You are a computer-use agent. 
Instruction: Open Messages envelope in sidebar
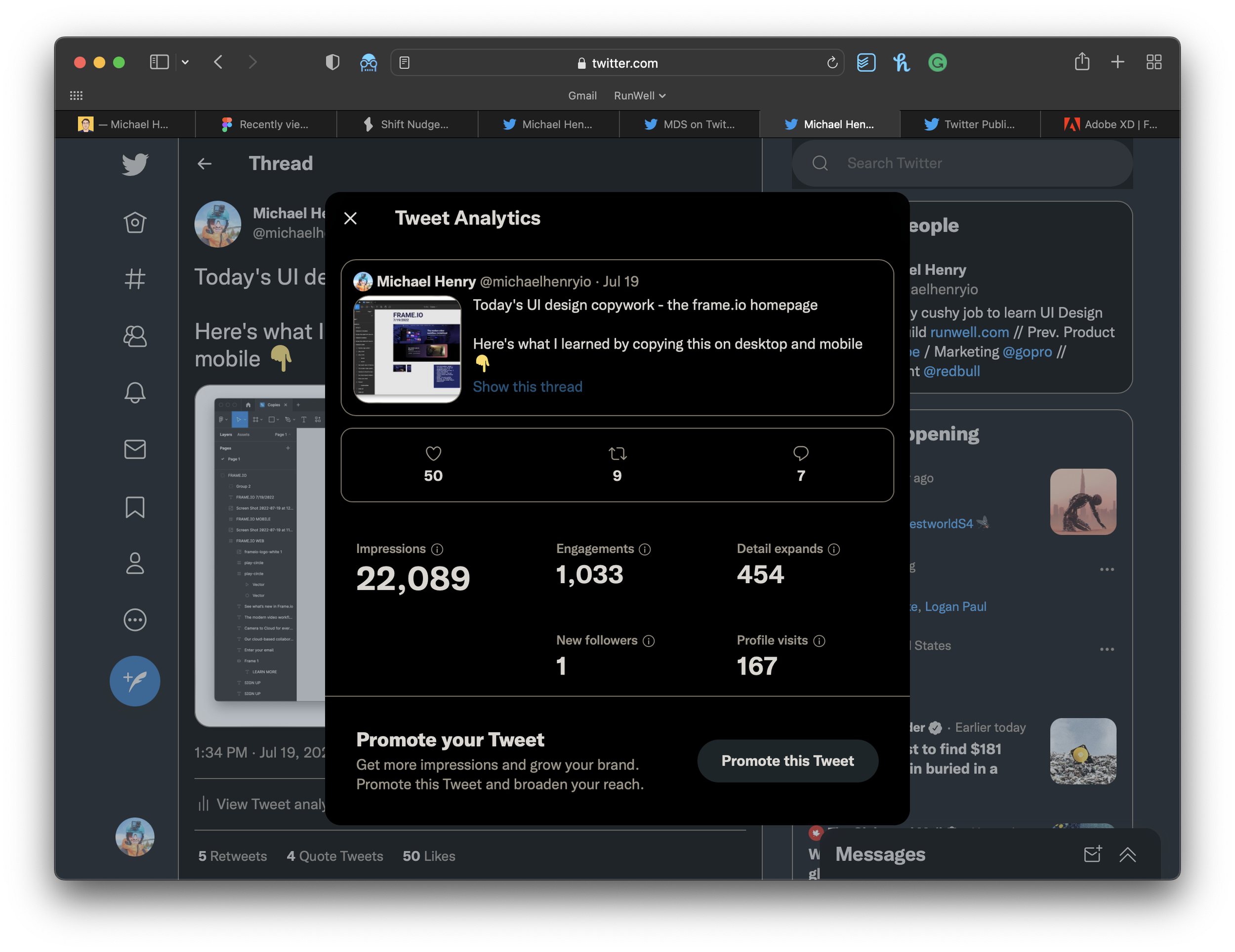[x=134, y=449]
